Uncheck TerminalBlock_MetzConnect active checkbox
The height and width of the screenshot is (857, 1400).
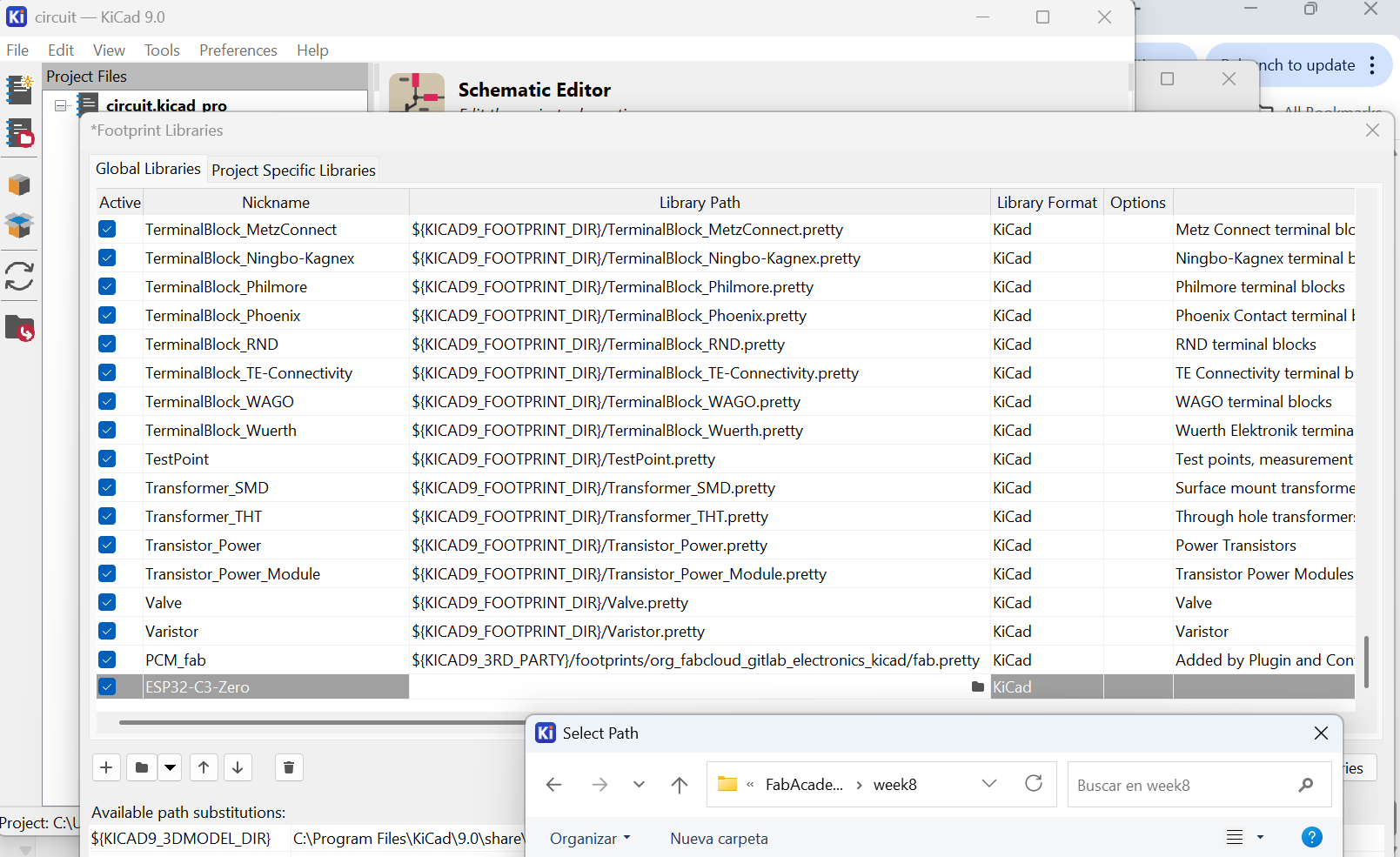click(107, 229)
